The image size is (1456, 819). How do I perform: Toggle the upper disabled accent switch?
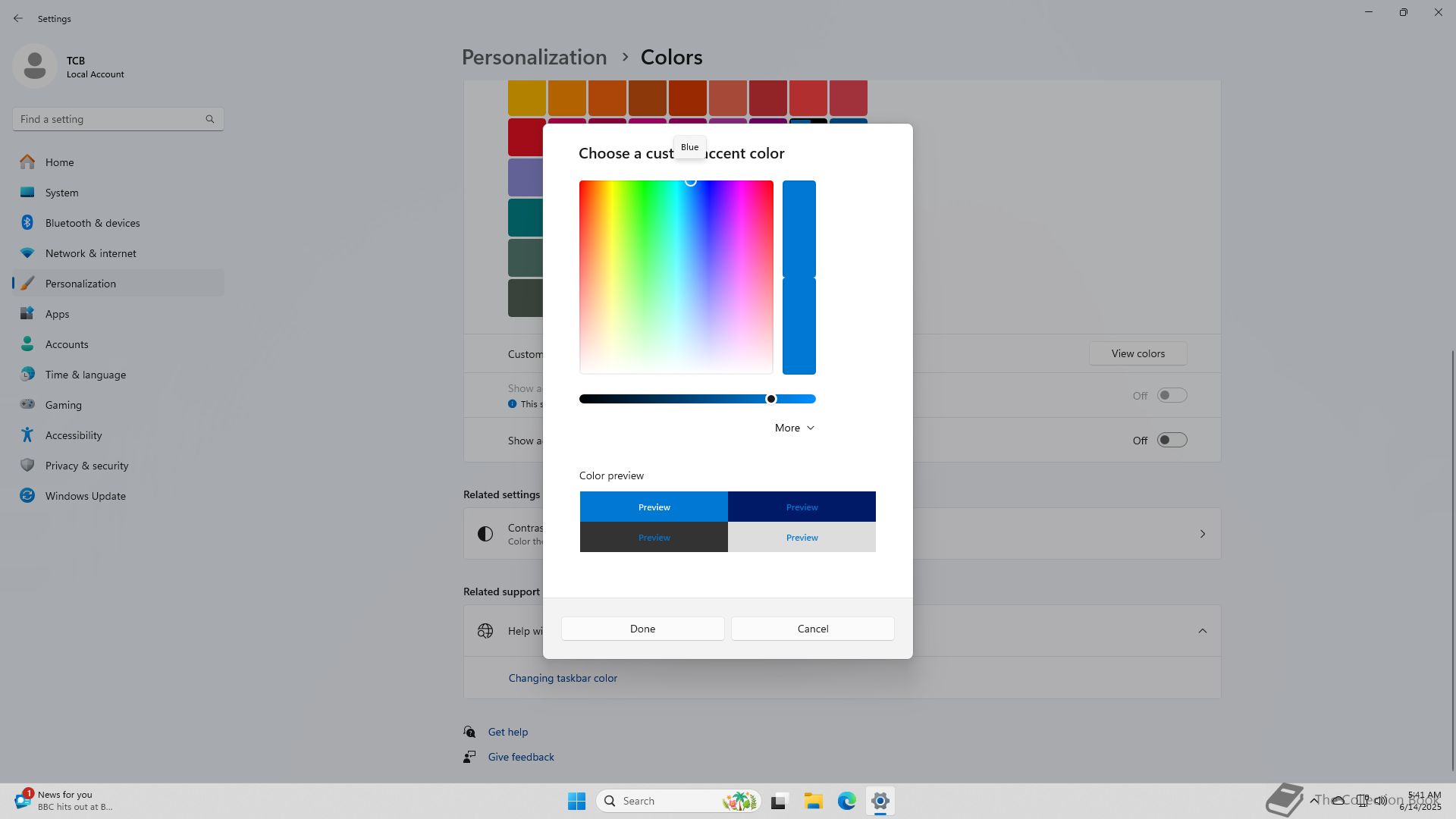click(1172, 396)
